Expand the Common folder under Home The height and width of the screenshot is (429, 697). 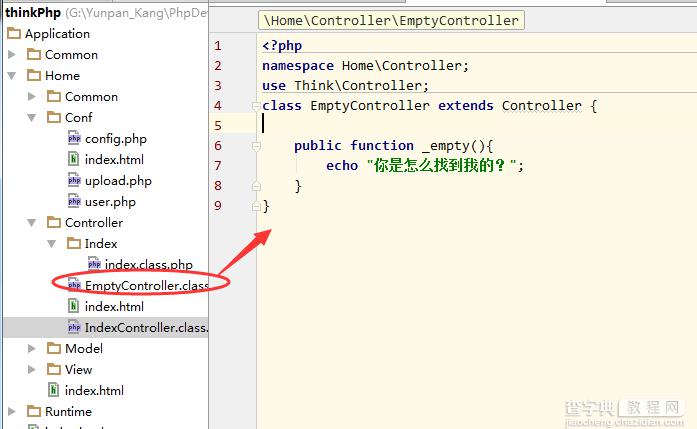[32, 96]
